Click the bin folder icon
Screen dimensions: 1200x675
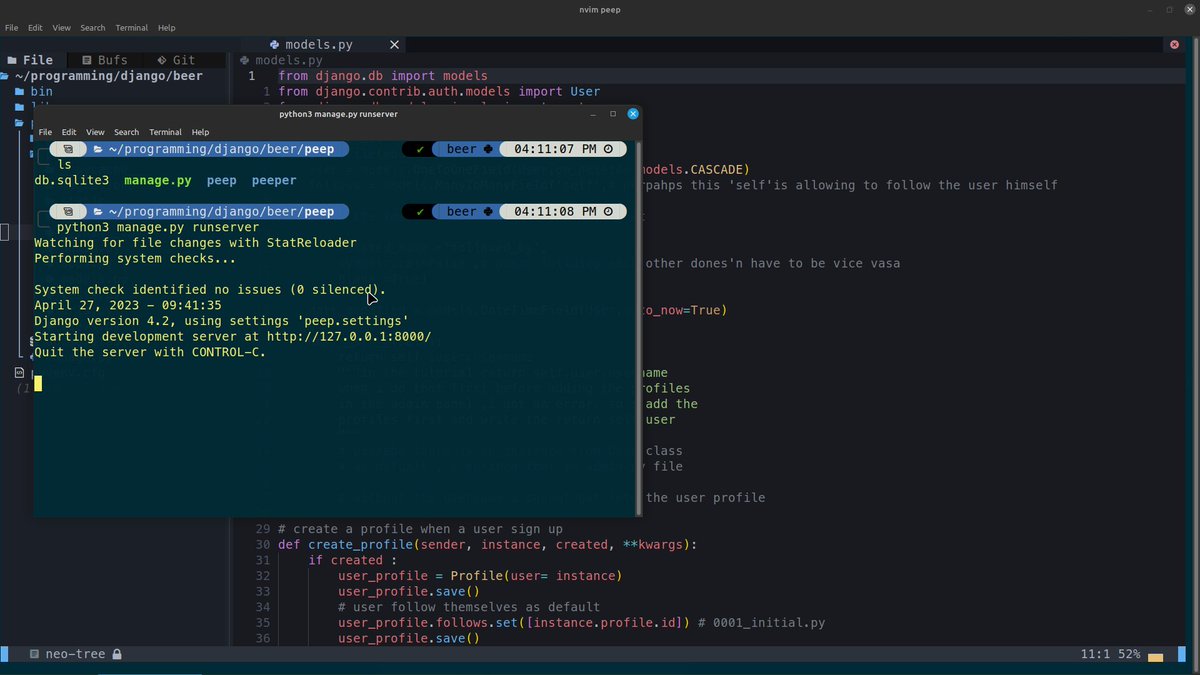[20, 91]
